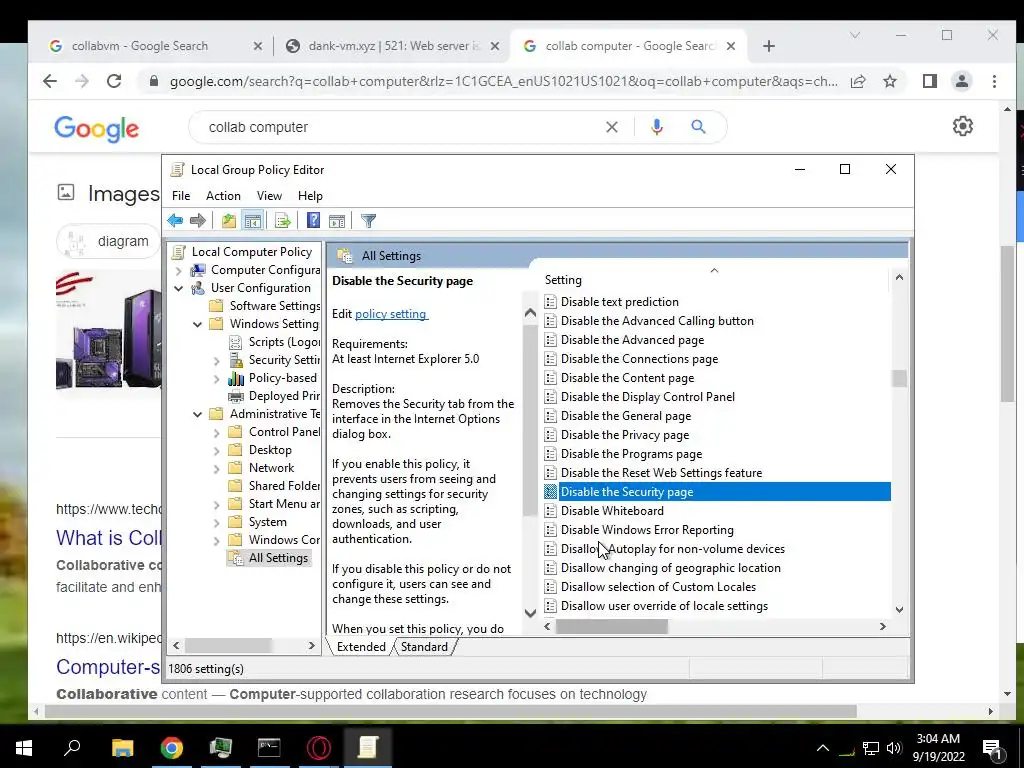The image size is (1024, 768).
Task: Click description pane scroll down arrow
Action: click(x=530, y=613)
